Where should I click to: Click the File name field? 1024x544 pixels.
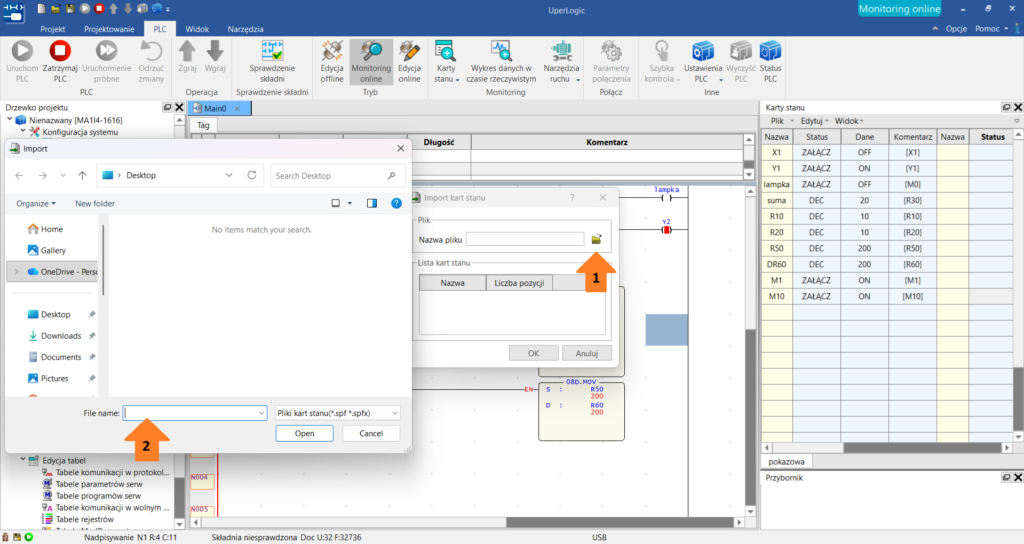pyautogui.click(x=195, y=413)
